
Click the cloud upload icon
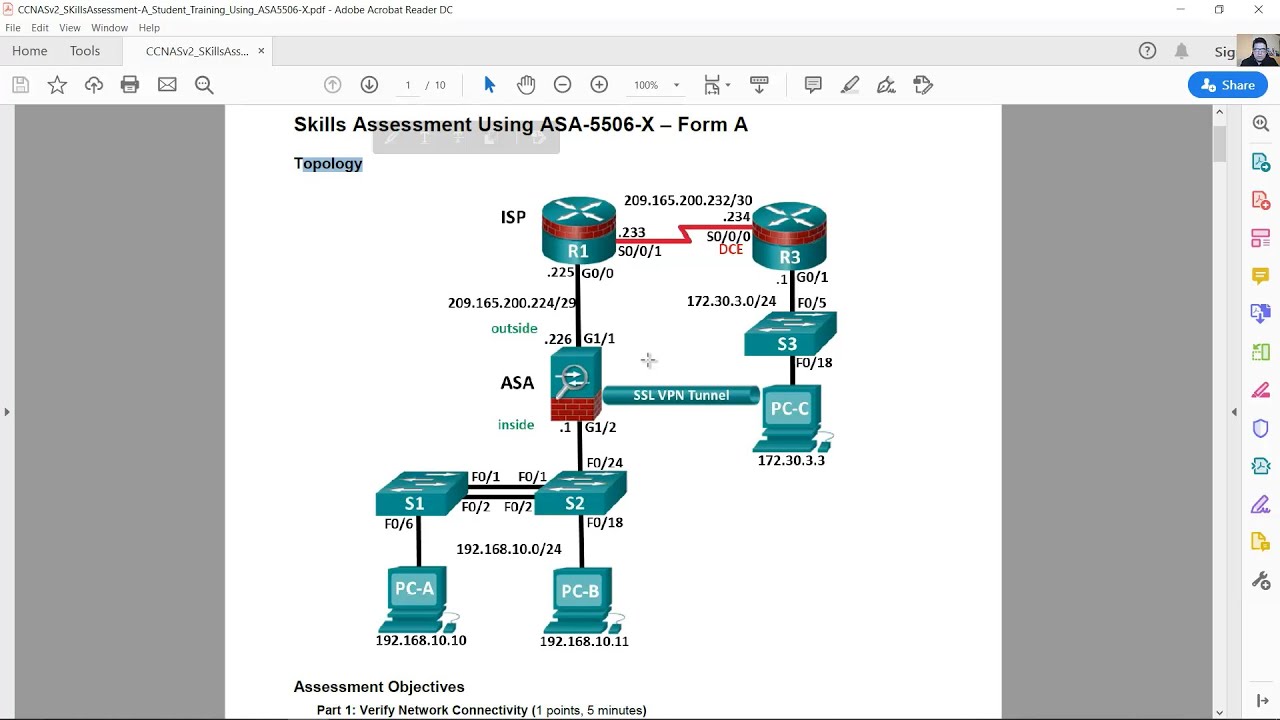pyautogui.click(x=94, y=85)
